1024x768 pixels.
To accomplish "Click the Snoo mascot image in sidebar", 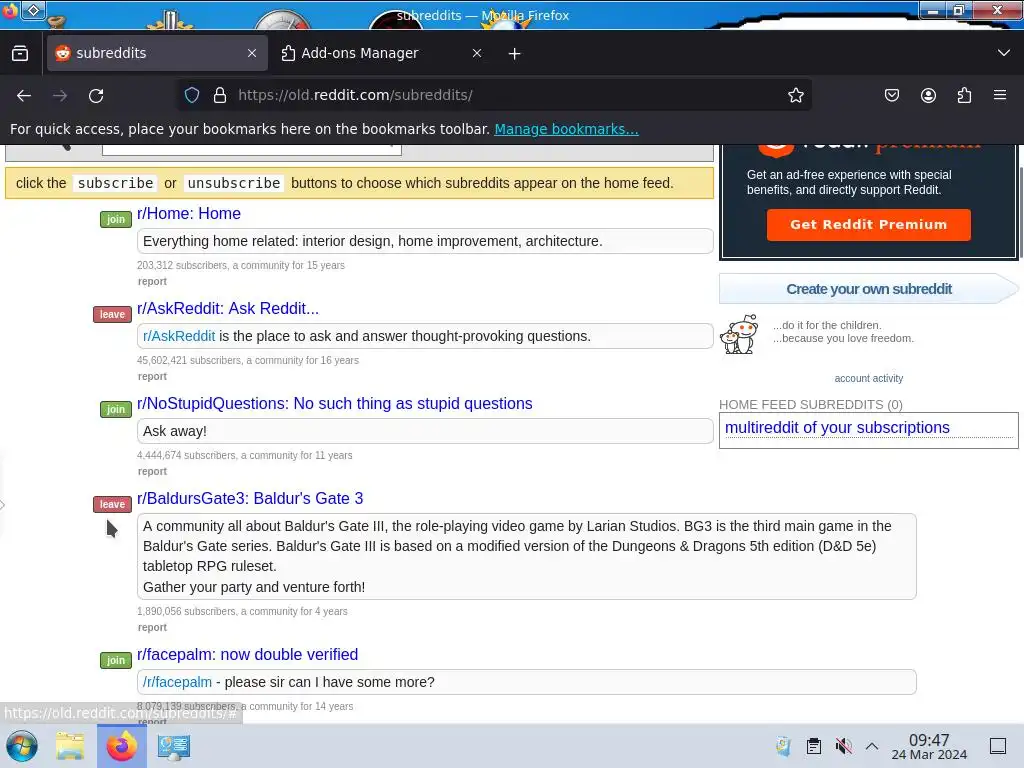I will coord(739,334).
